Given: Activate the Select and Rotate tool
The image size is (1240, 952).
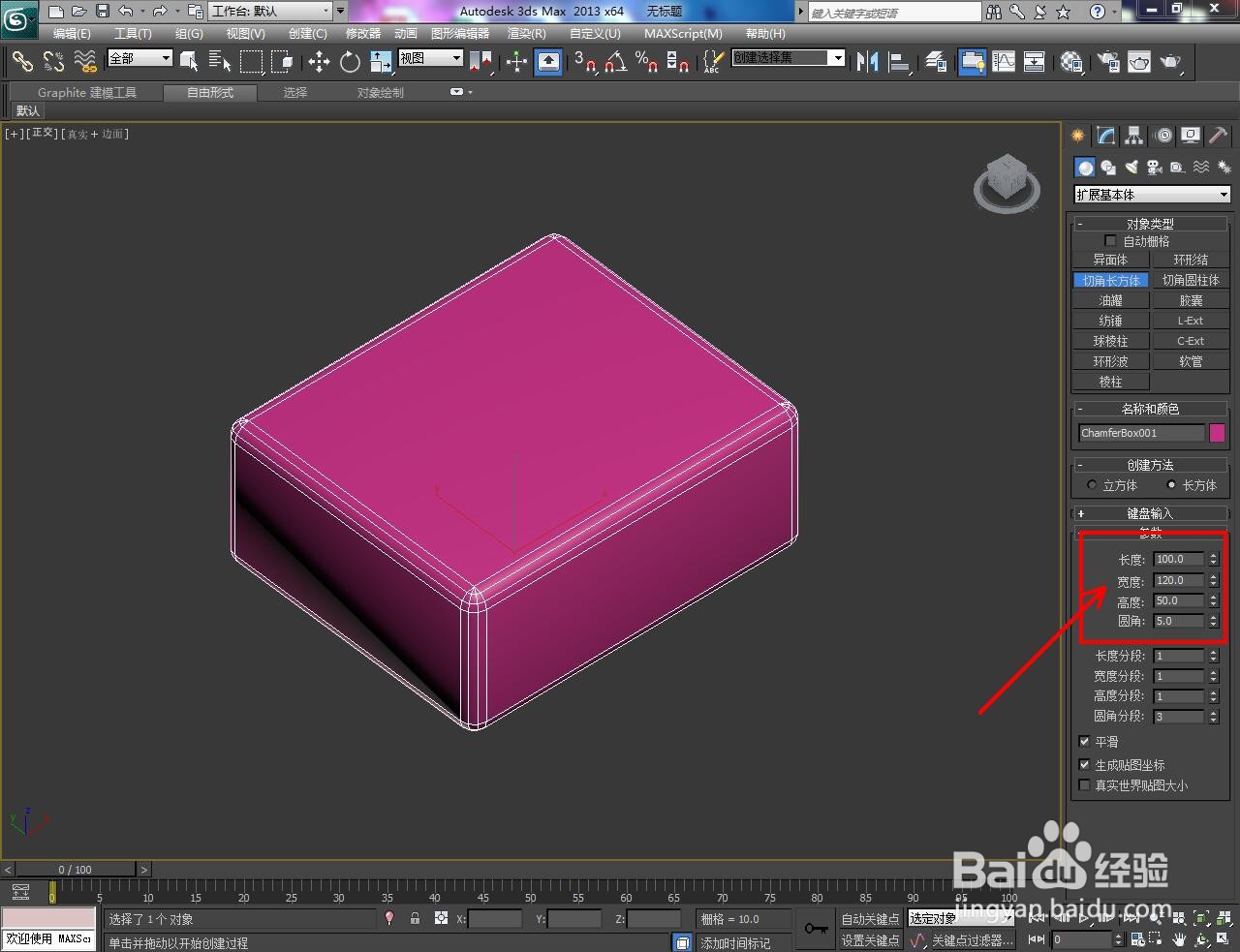Looking at the screenshot, I should [349, 62].
